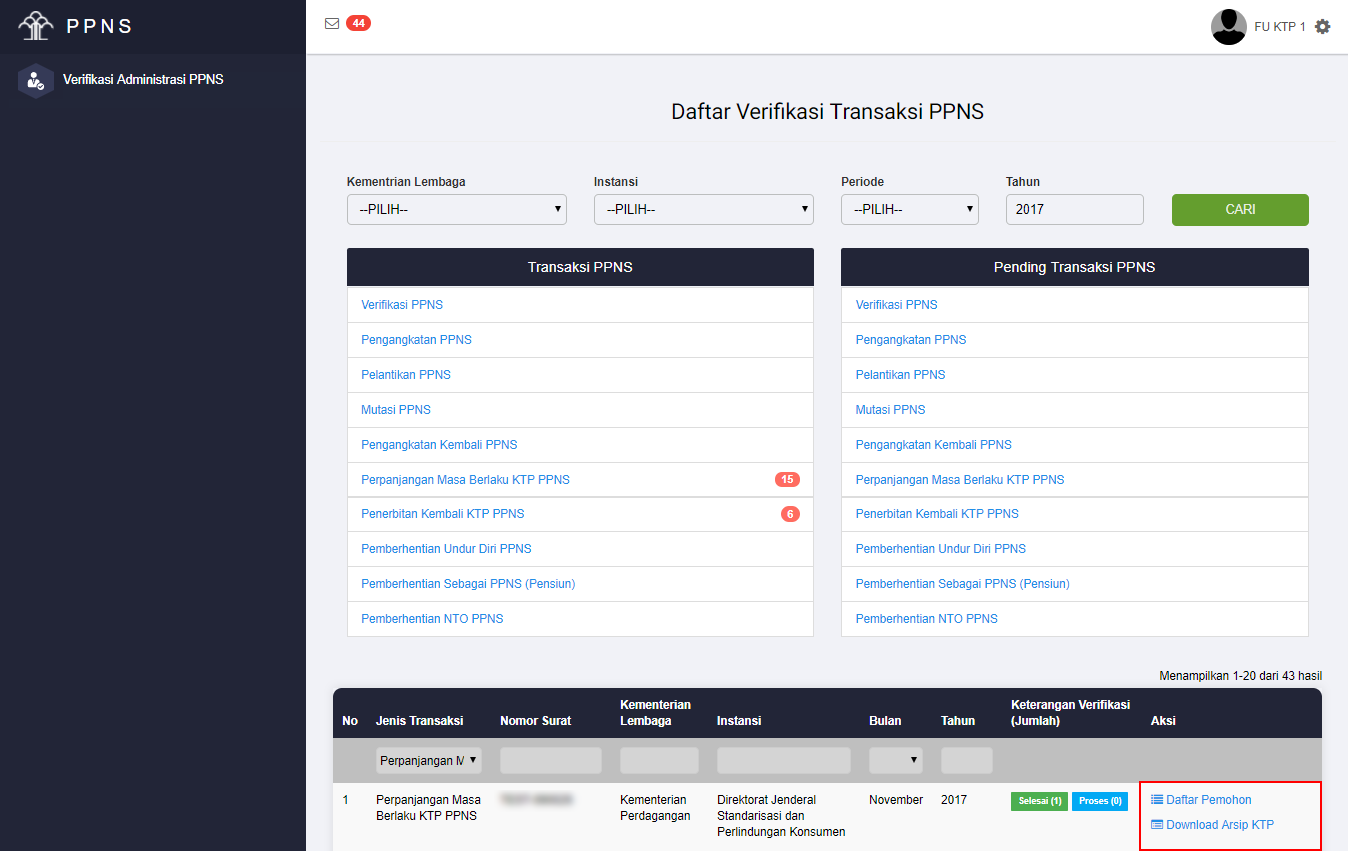The image size is (1348, 851).
Task: Open the Instansi dropdown list
Action: pos(703,210)
